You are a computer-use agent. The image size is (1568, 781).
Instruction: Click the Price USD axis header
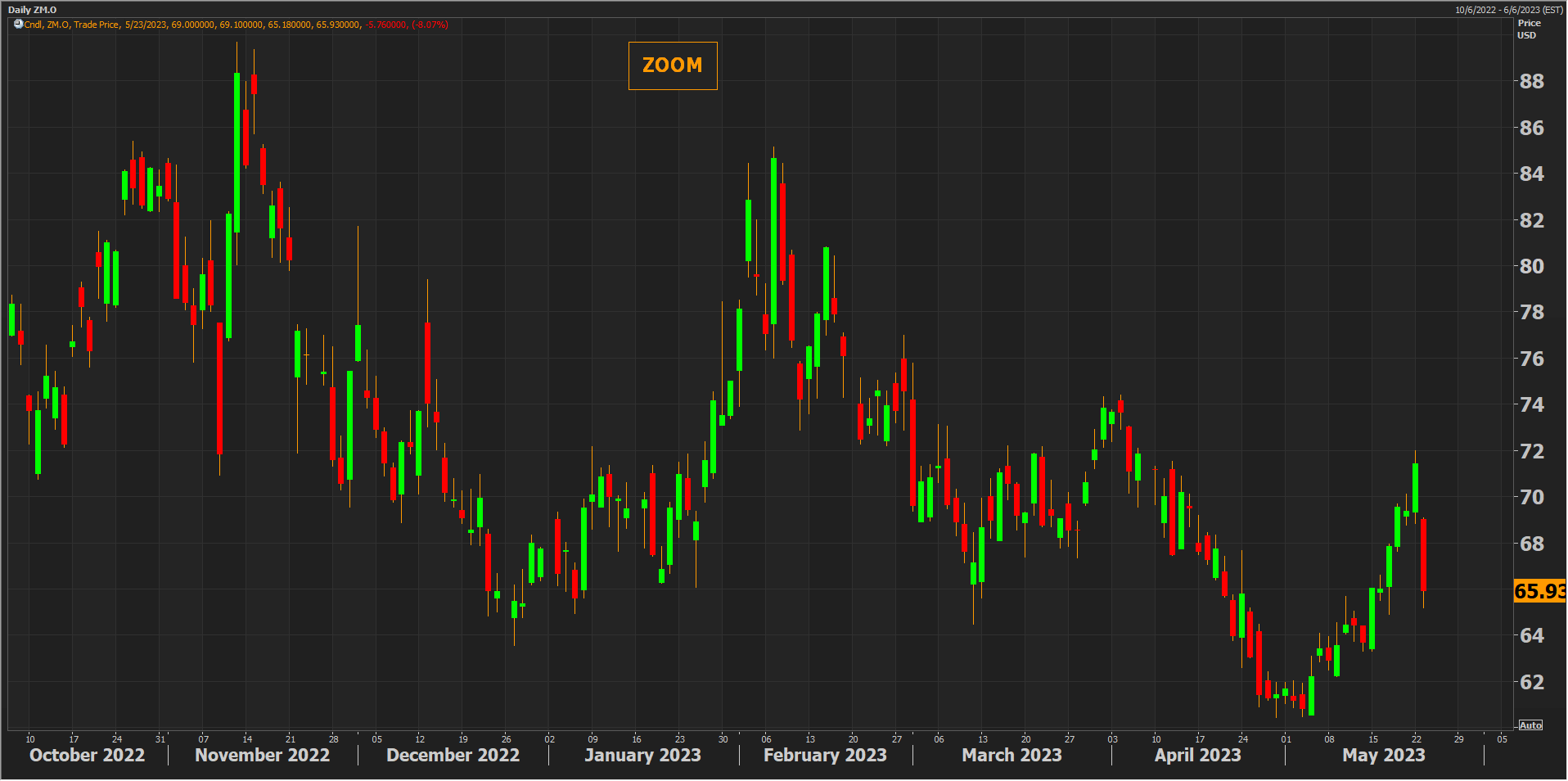point(1528,29)
